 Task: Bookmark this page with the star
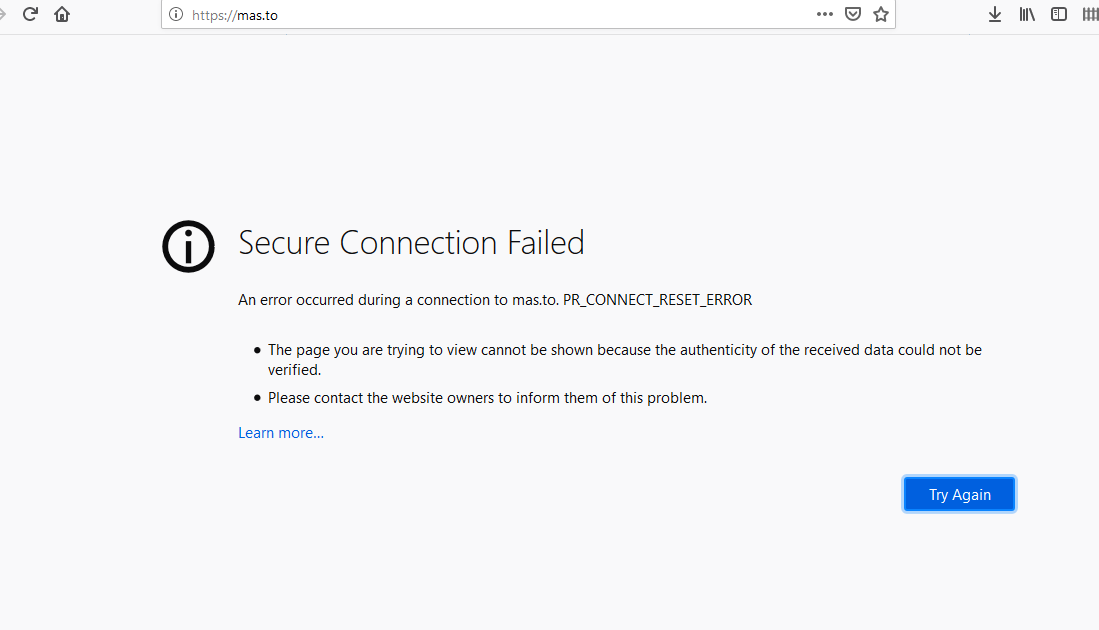click(881, 14)
